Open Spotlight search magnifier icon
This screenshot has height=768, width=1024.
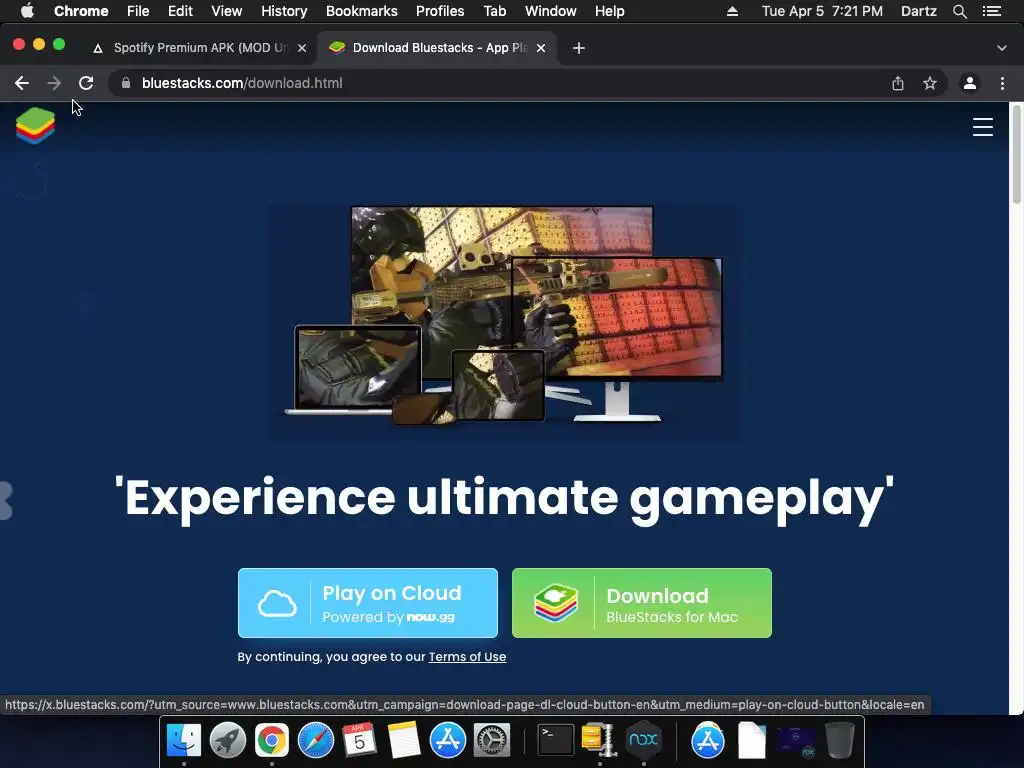[x=959, y=11]
